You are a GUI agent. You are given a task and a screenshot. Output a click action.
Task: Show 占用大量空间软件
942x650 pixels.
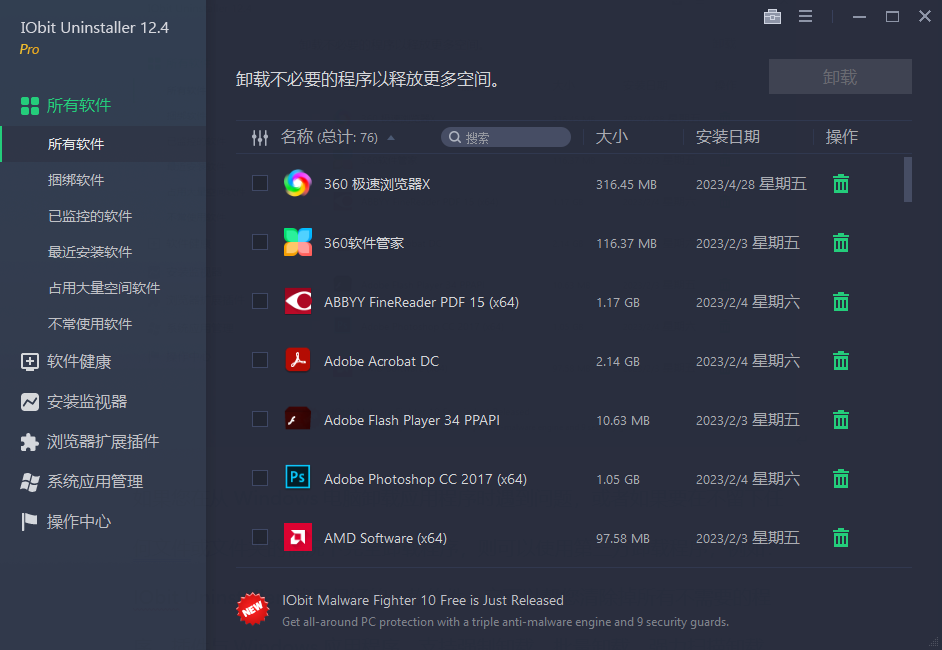(103, 288)
